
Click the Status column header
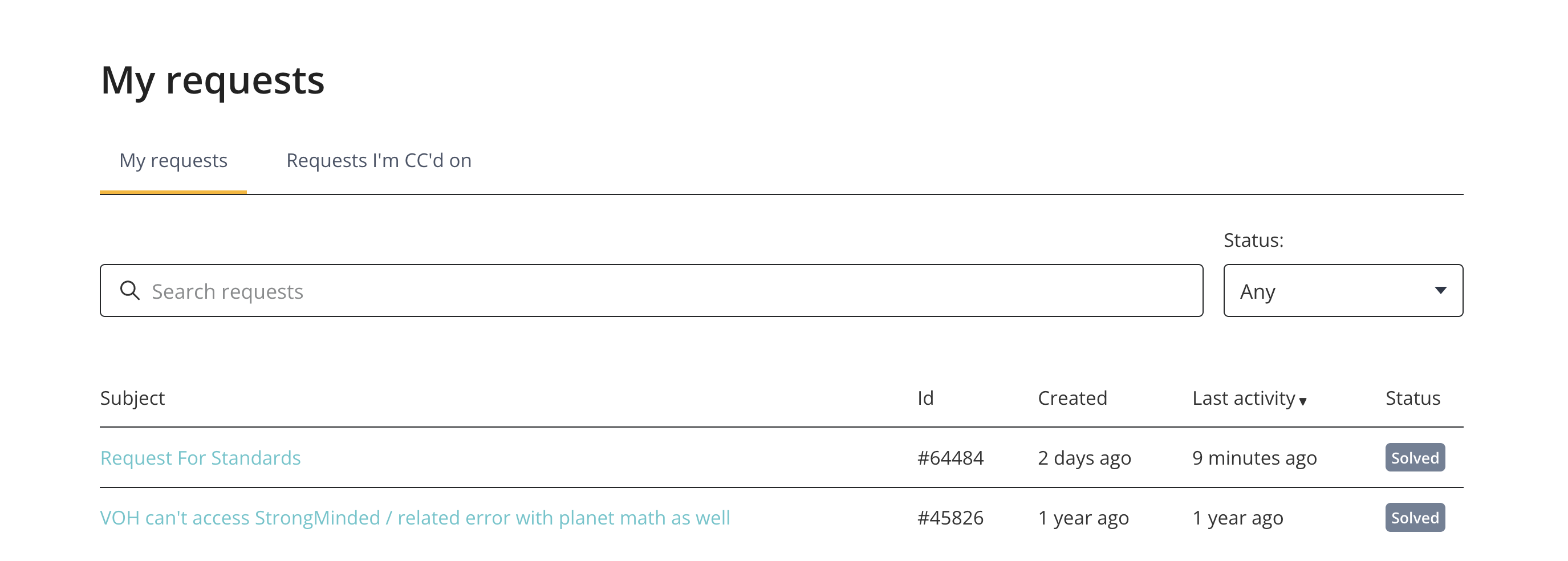[1412, 398]
